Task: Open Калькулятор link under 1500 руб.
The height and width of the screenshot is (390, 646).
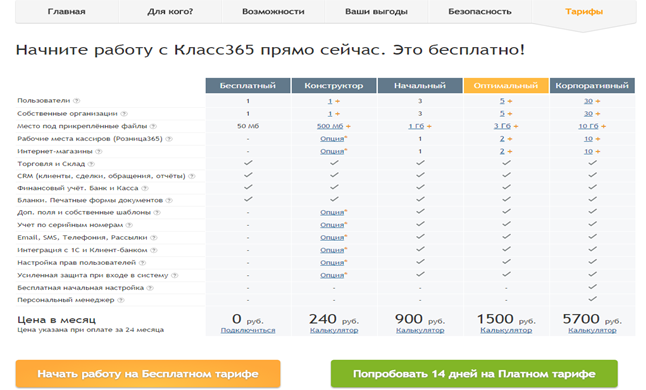Action: pyautogui.click(x=506, y=330)
